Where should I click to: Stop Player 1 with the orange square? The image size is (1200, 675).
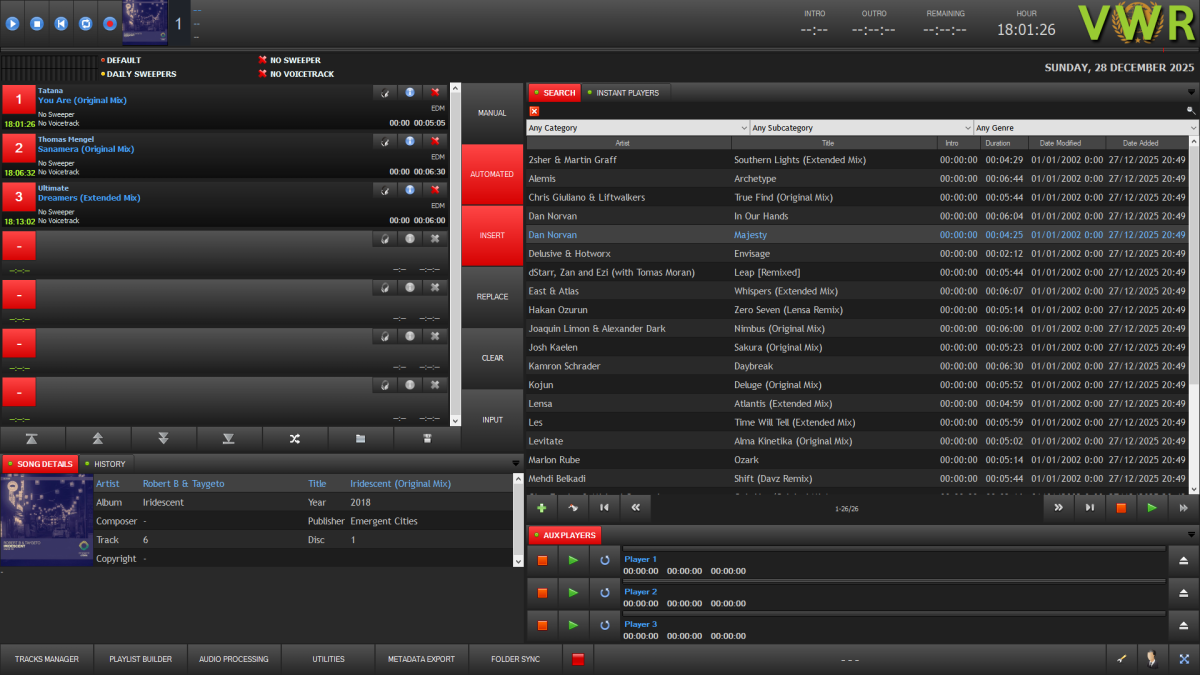[542, 560]
